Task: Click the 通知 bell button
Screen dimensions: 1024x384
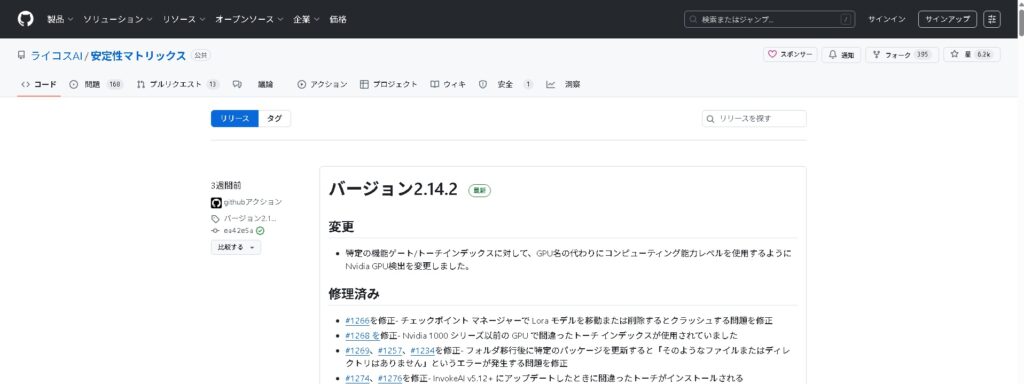Action: [x=841, y=55]
